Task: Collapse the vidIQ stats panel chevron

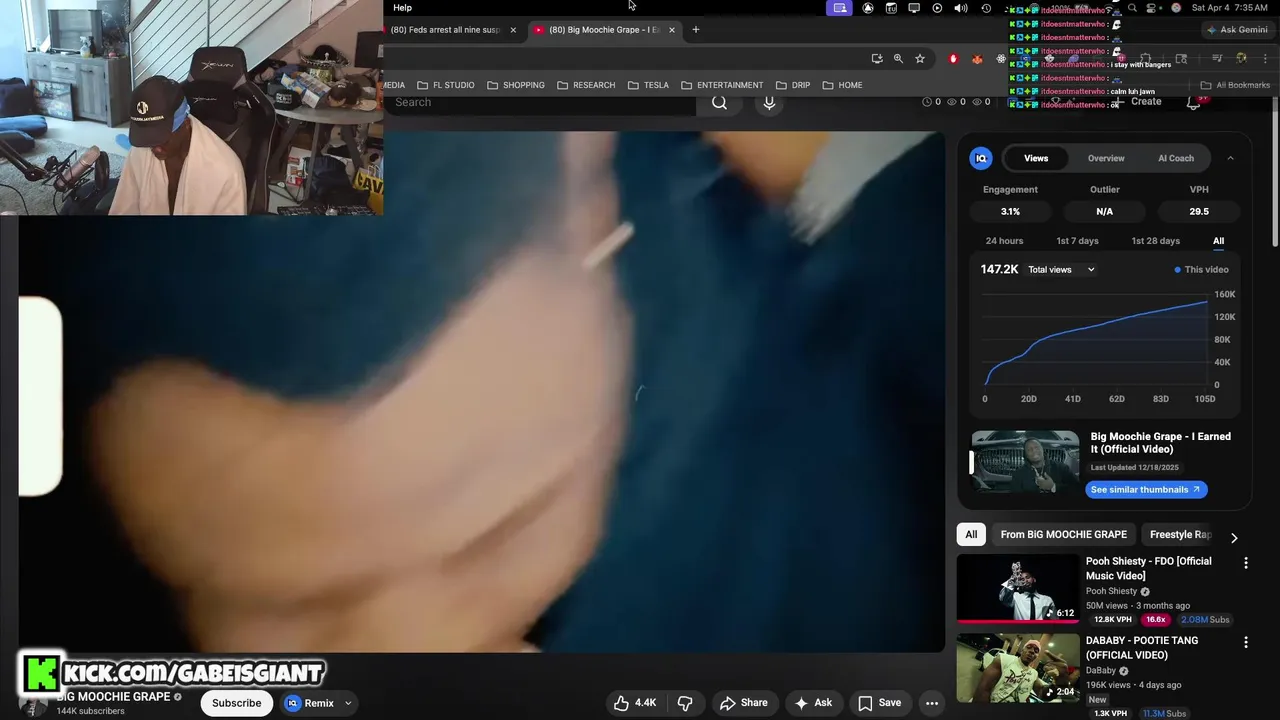Action: coord(1230,158)
